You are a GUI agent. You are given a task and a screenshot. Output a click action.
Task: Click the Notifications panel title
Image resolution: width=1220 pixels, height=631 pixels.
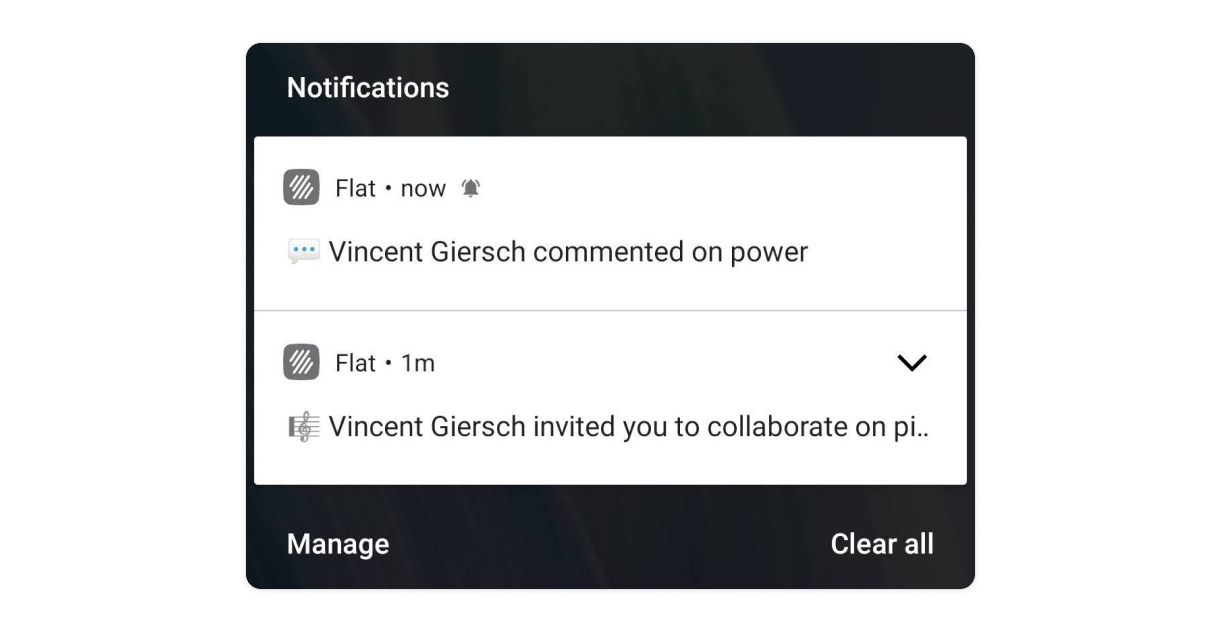368,88
